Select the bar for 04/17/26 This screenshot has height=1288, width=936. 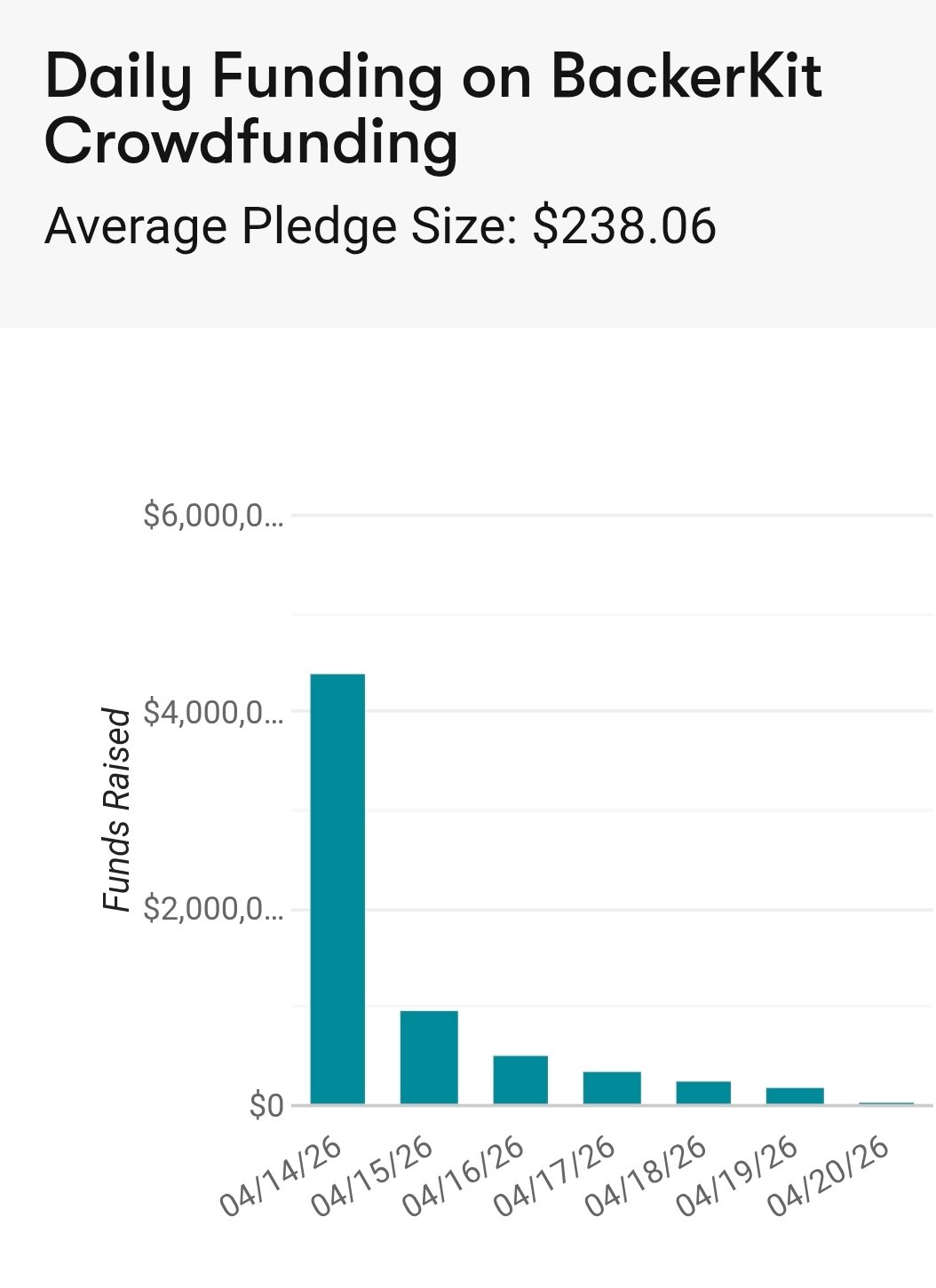(x=612, y=1087)
